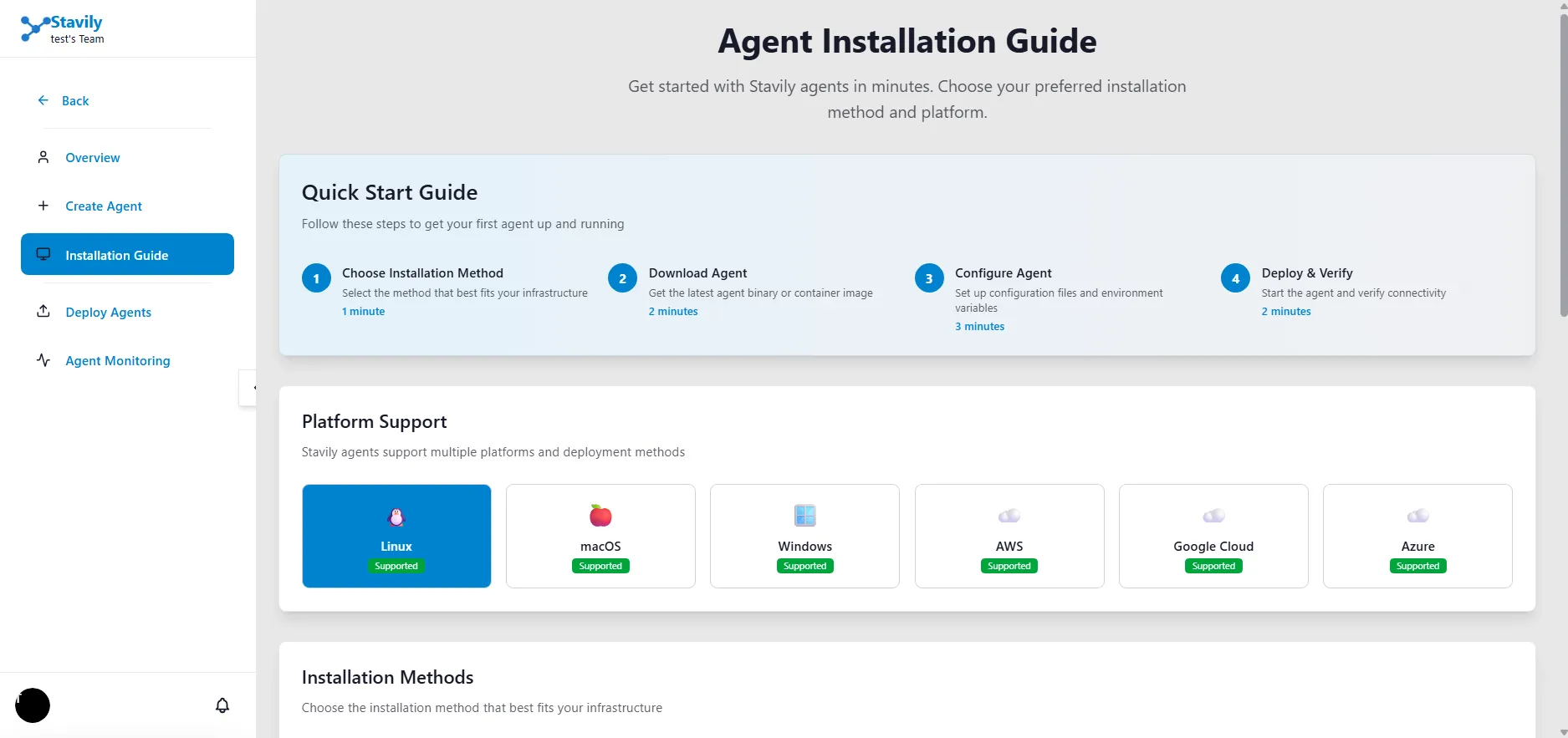Select the Windows platform card

pyautogui.click(x=804, y=536)
